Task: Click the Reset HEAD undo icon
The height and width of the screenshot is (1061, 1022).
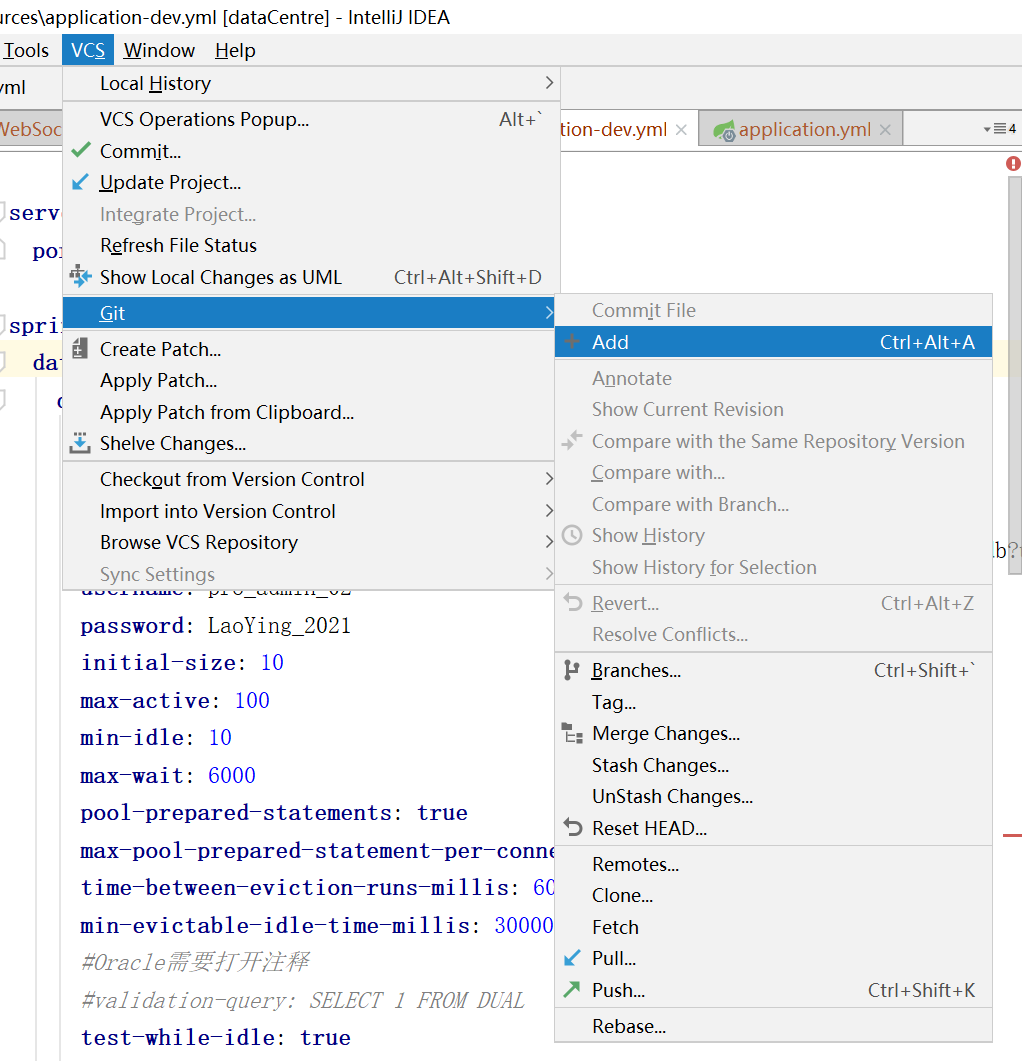Action: pos(573,827)
